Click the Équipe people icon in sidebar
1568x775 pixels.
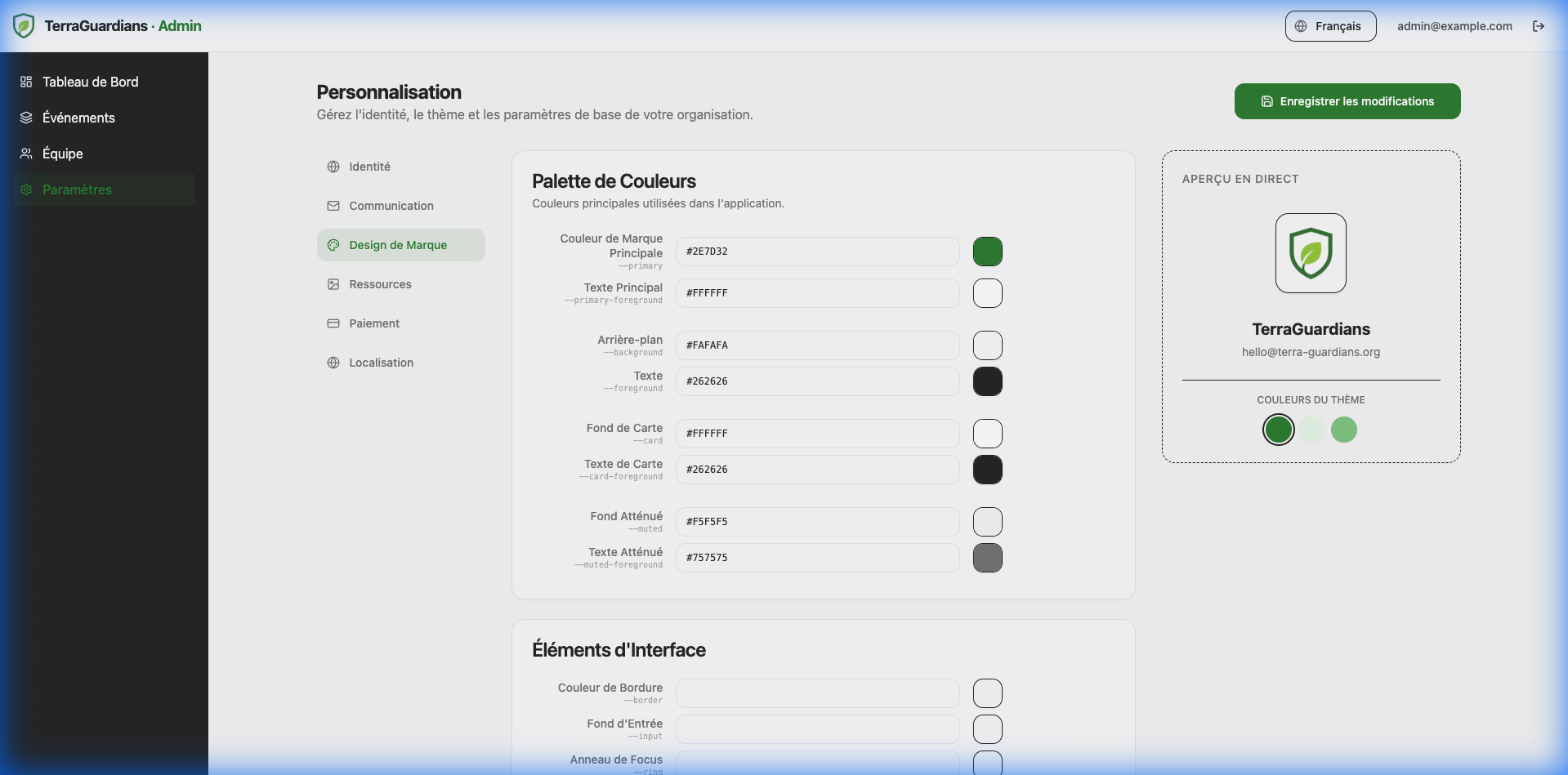(26, 154)
